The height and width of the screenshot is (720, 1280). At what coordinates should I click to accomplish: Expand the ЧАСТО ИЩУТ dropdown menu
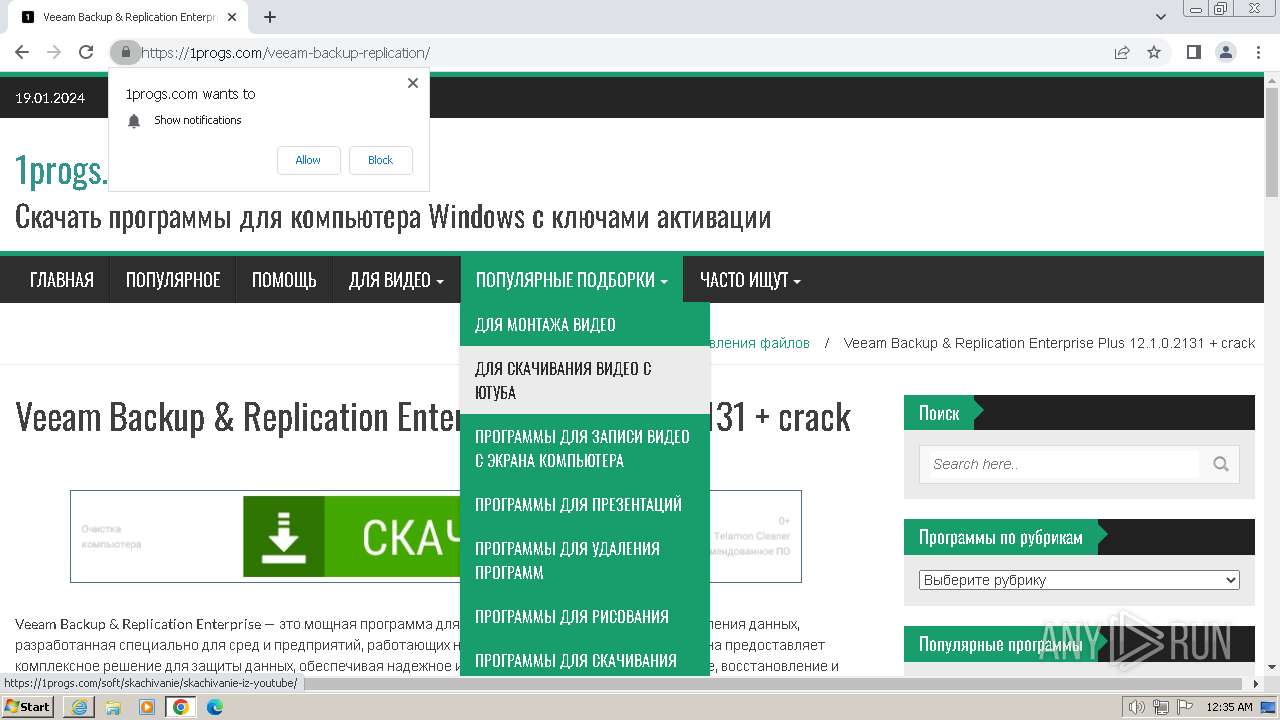click(750, 280)
